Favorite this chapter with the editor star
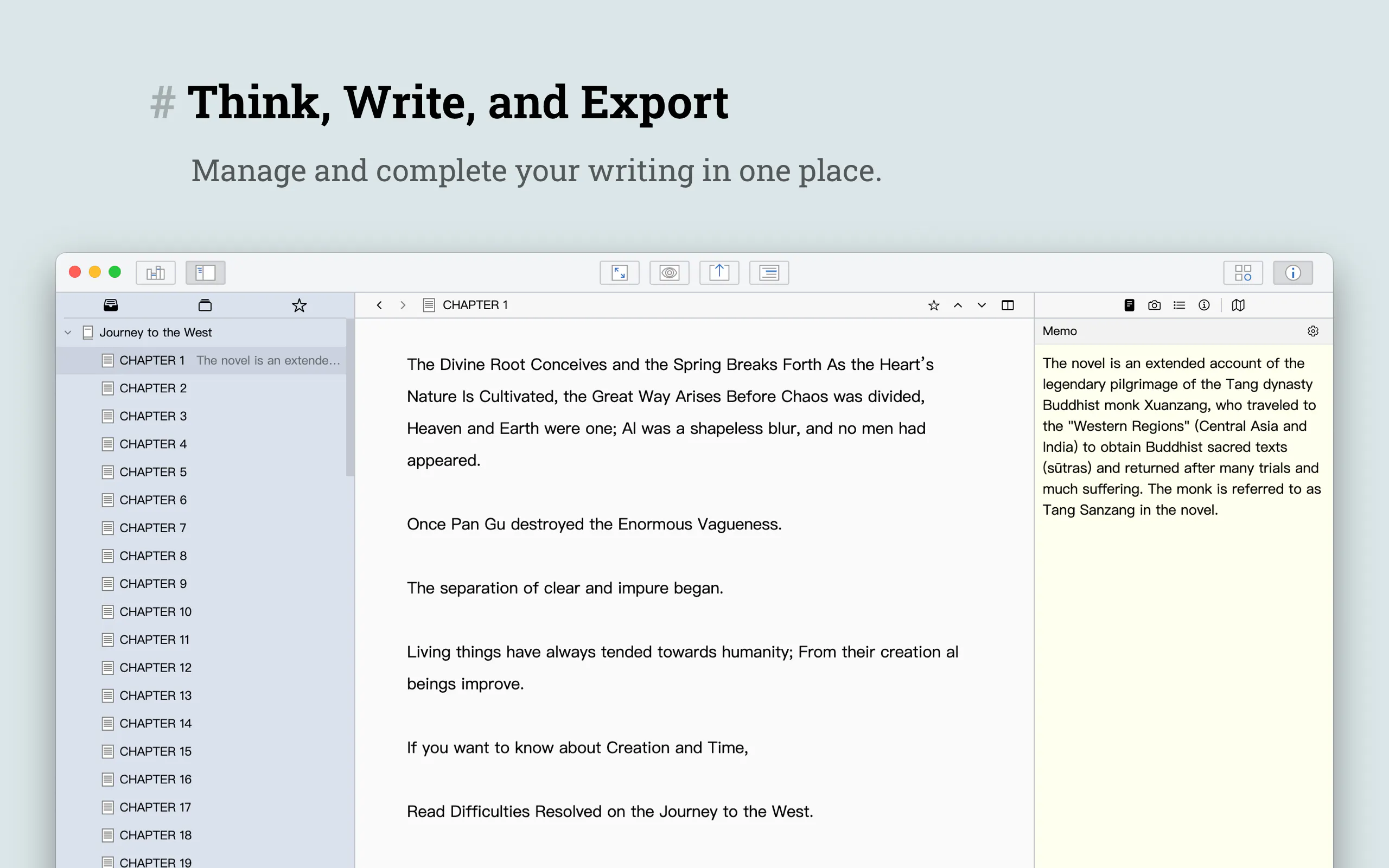1389x868 pixels. (x=934, y=305)
